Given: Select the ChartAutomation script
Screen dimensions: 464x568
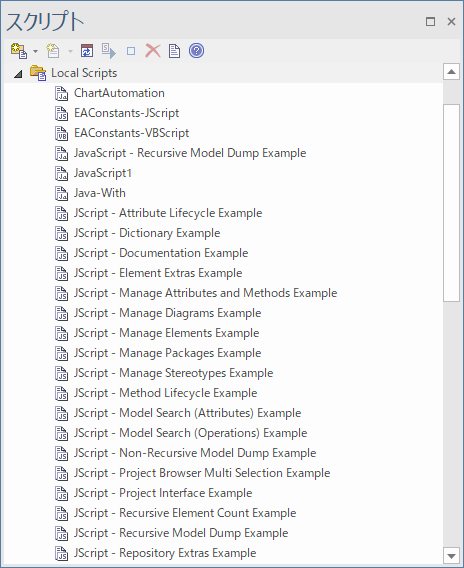Looking at the screenshot, I should [119, 93].
